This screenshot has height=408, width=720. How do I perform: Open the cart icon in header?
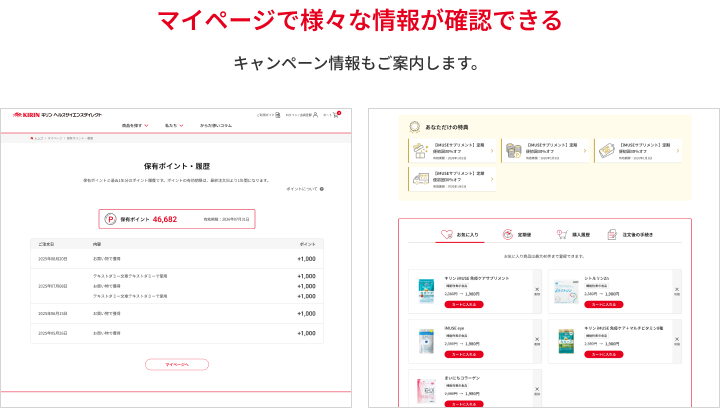336,115
